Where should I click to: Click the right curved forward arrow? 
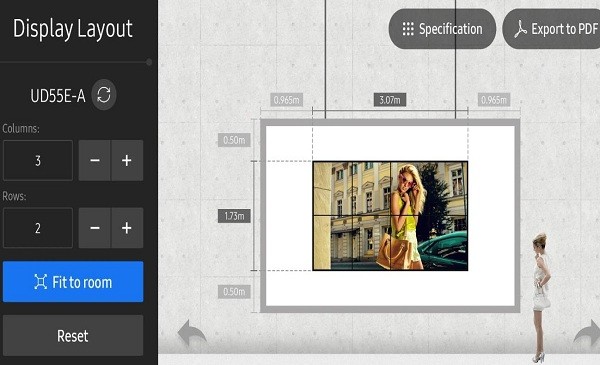587,332
